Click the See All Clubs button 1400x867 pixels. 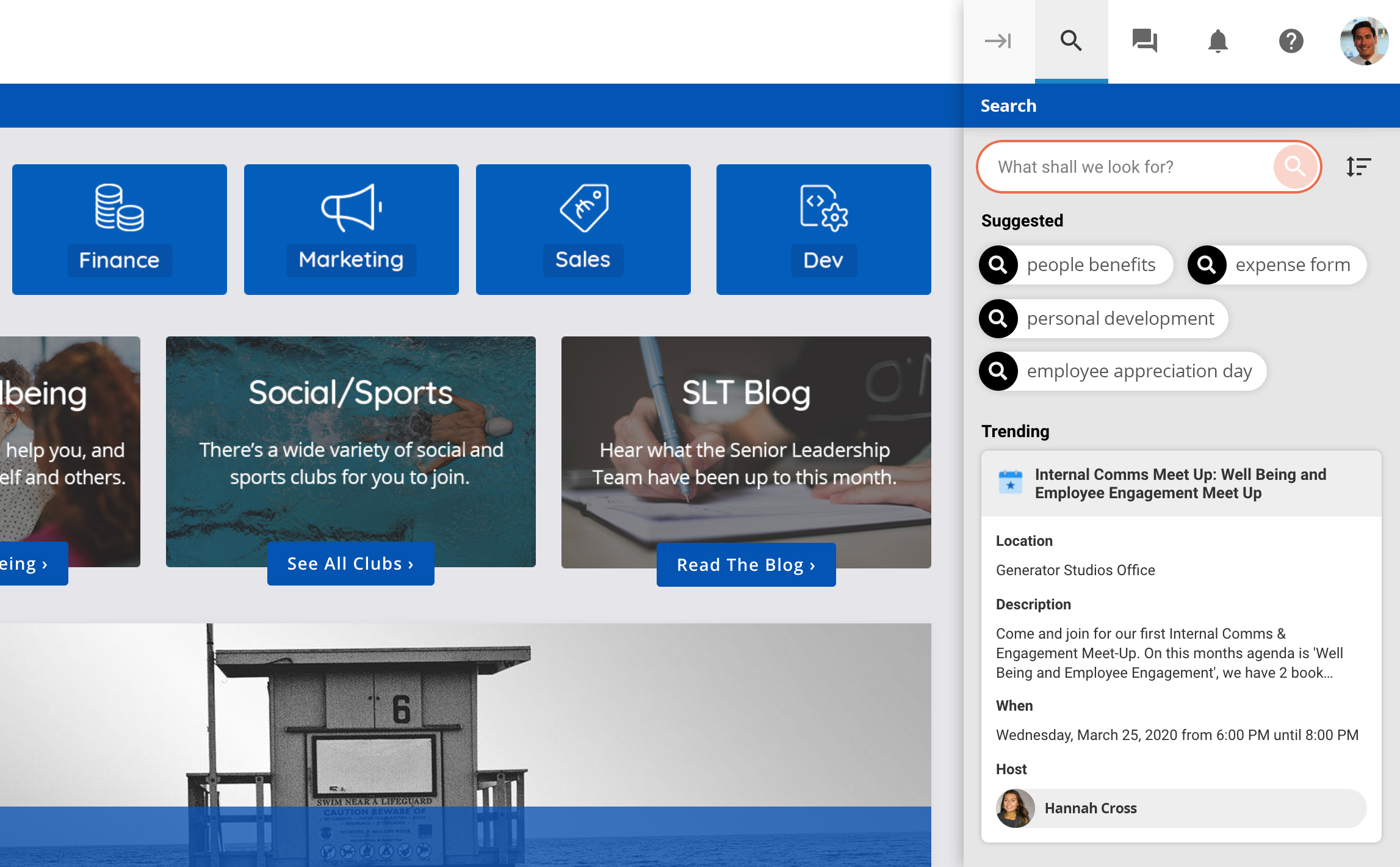tap(351, 564)
